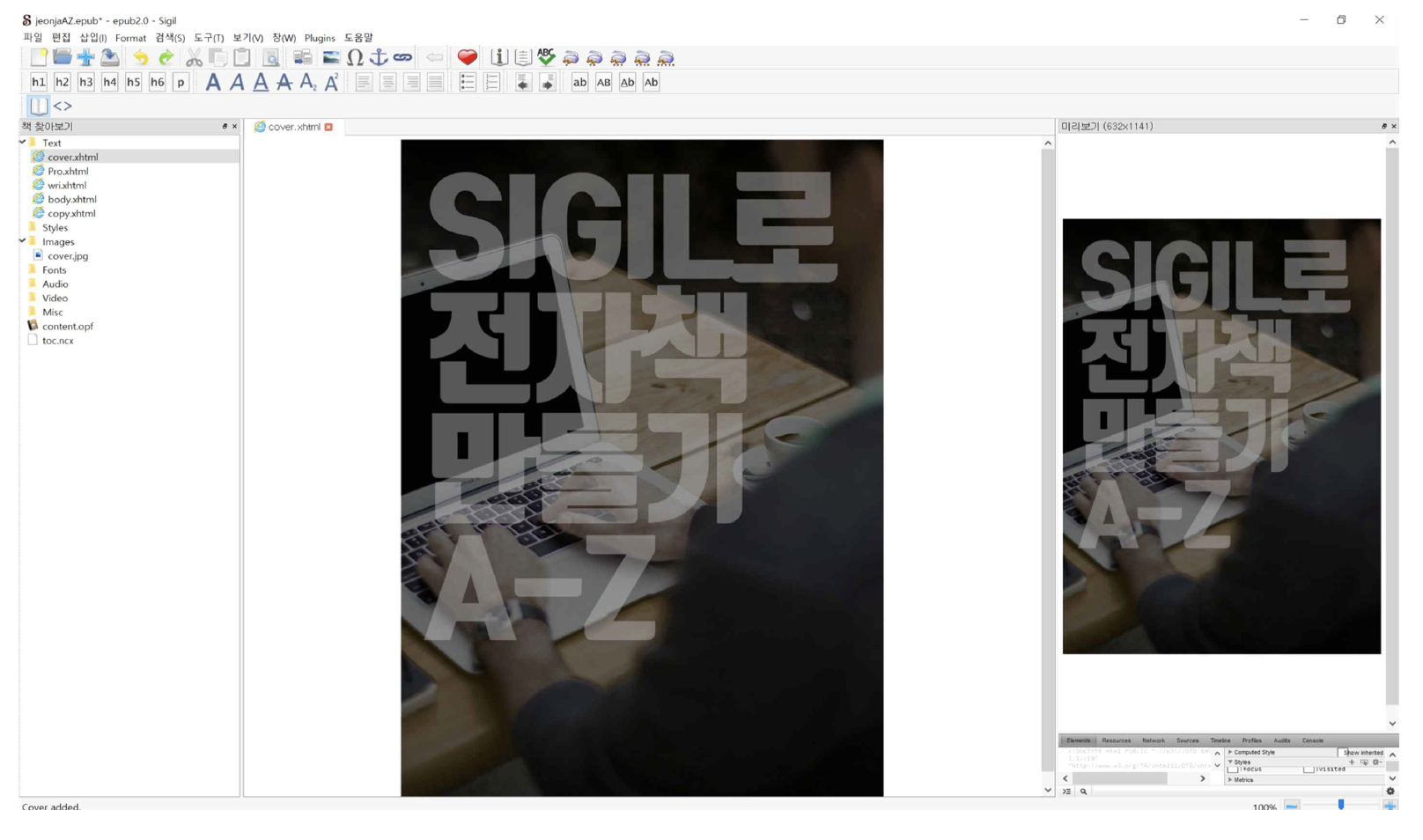
Task: Decrease indent level
Action: click(x=523, y=82)
